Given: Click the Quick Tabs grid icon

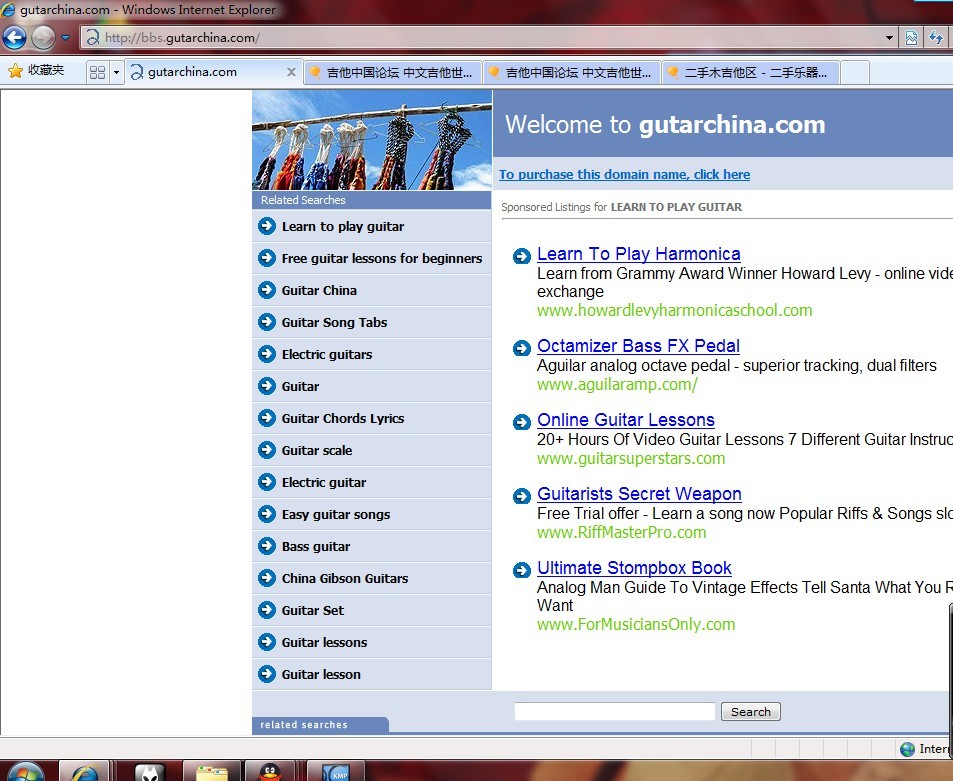Looking at the screenshot, I should [x=97, y=72].
